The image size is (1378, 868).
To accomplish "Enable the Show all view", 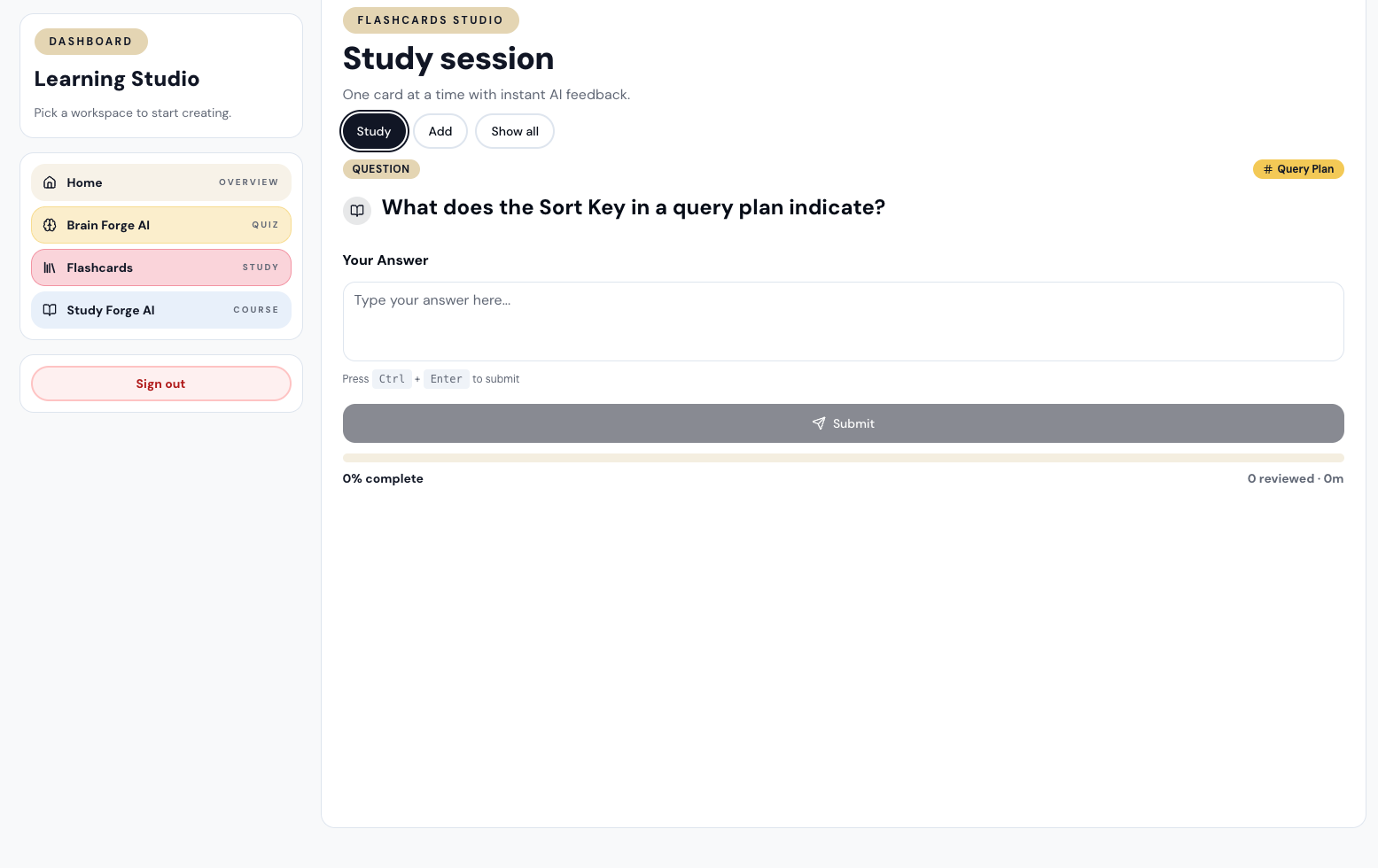I will [x=515, y=131].
